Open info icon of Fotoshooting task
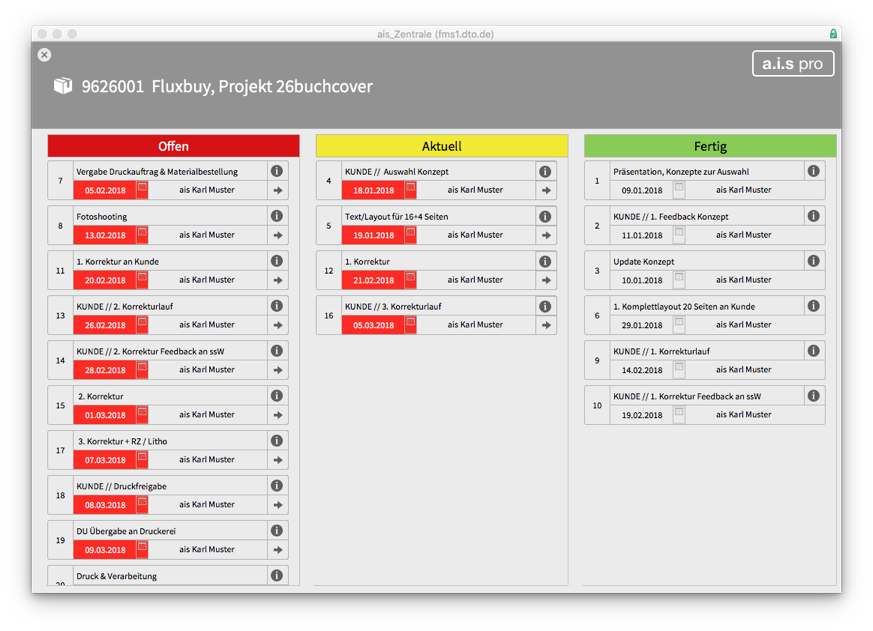Image resolution: width=873 pixels, height=631 pixels. point(277,216)
